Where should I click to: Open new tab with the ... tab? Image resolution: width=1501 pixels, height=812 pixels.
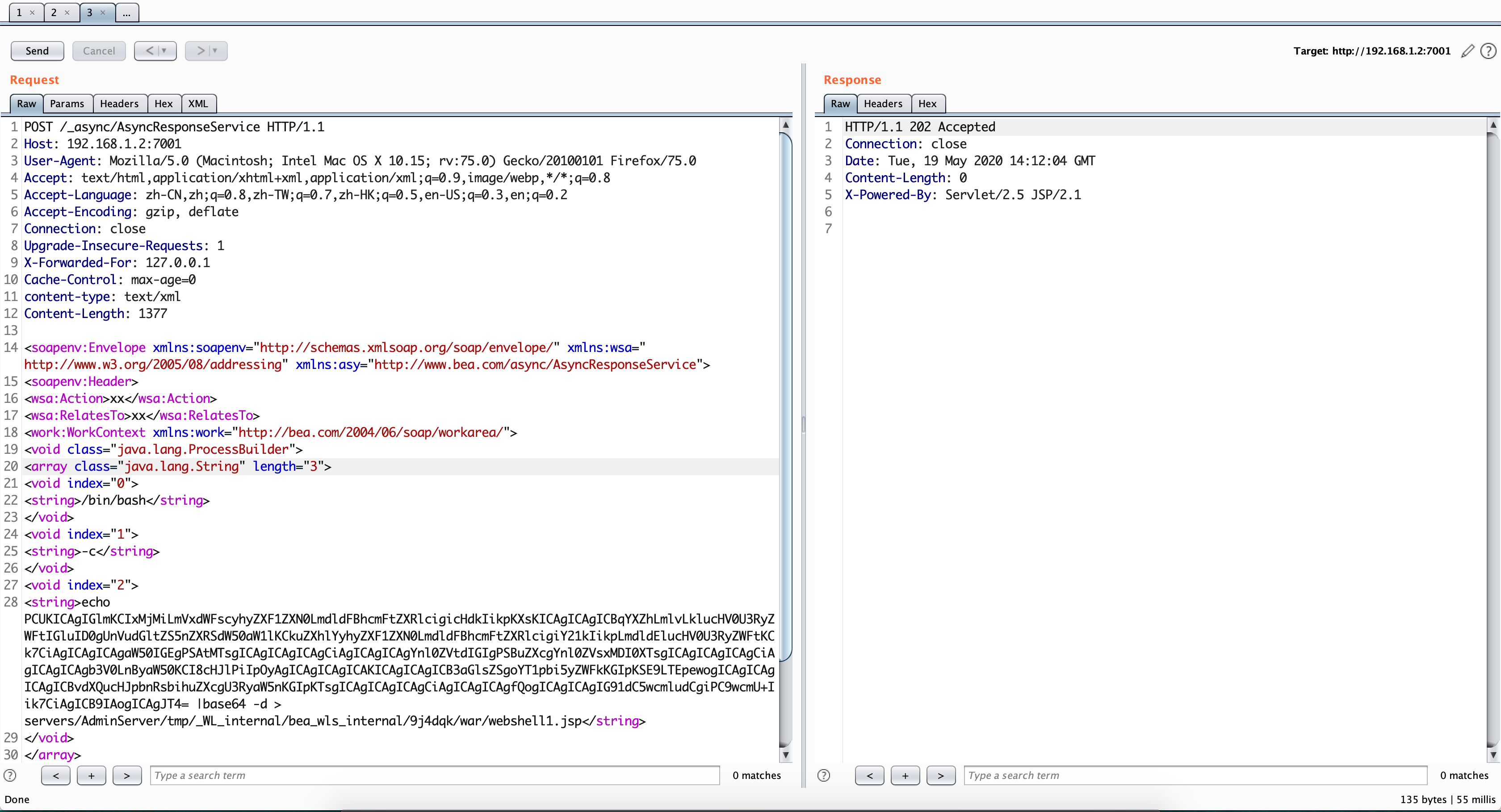(x=126, y=12)
